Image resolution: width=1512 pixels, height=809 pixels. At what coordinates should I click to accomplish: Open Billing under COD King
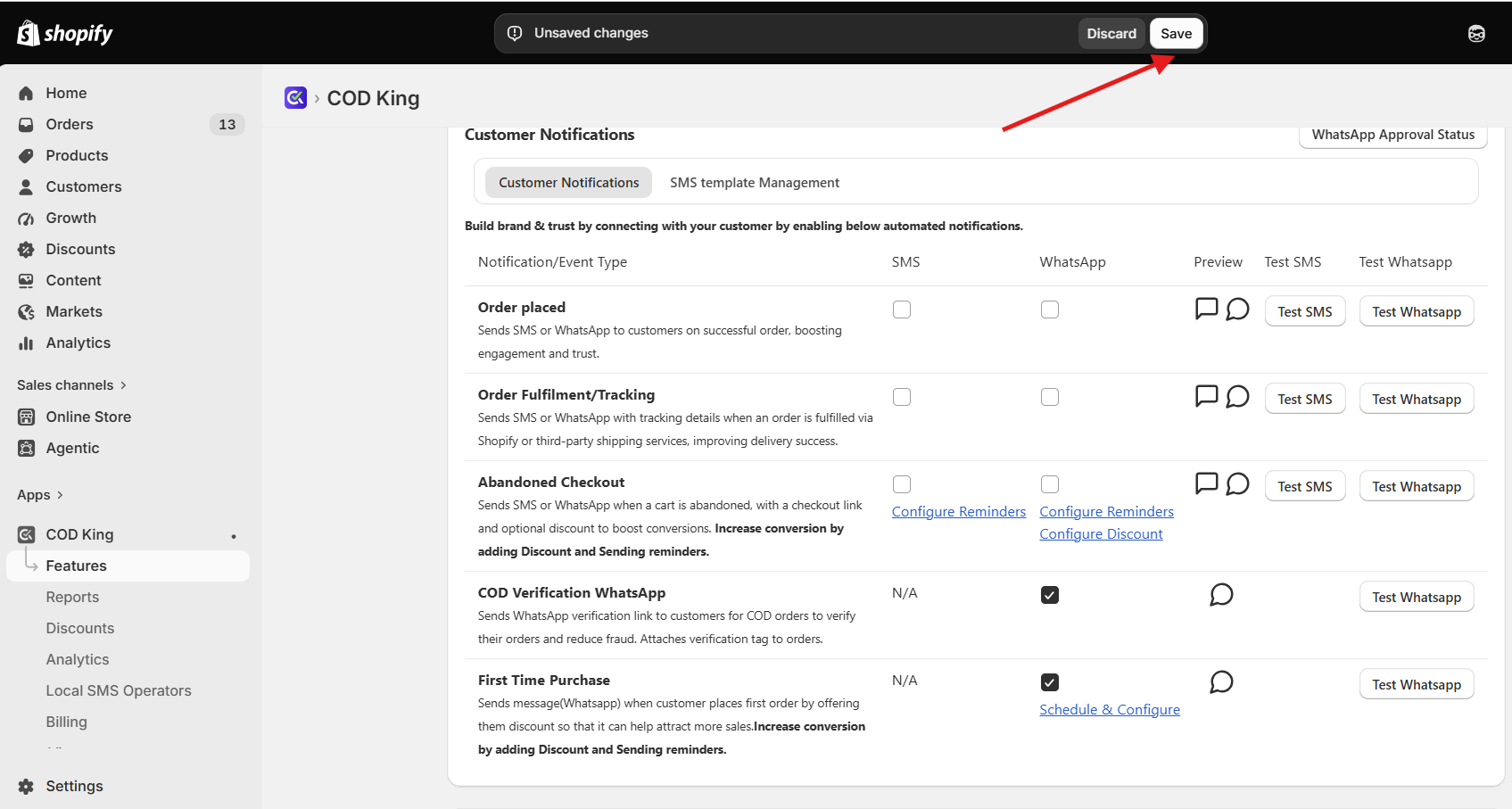pyautogui.click(x=67, y=722)
